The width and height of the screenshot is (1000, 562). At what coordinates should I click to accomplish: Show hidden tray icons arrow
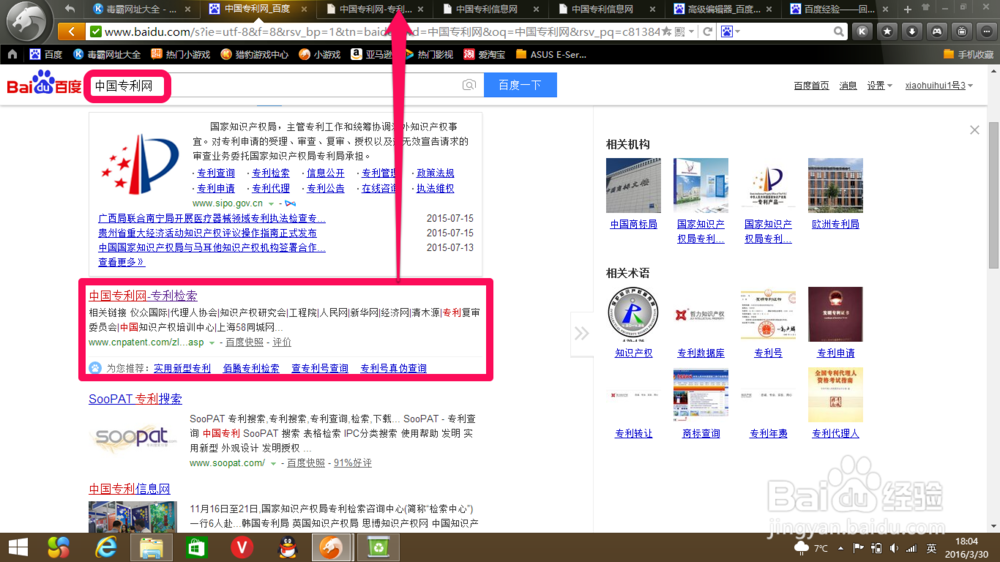click(x=841, y=548)
